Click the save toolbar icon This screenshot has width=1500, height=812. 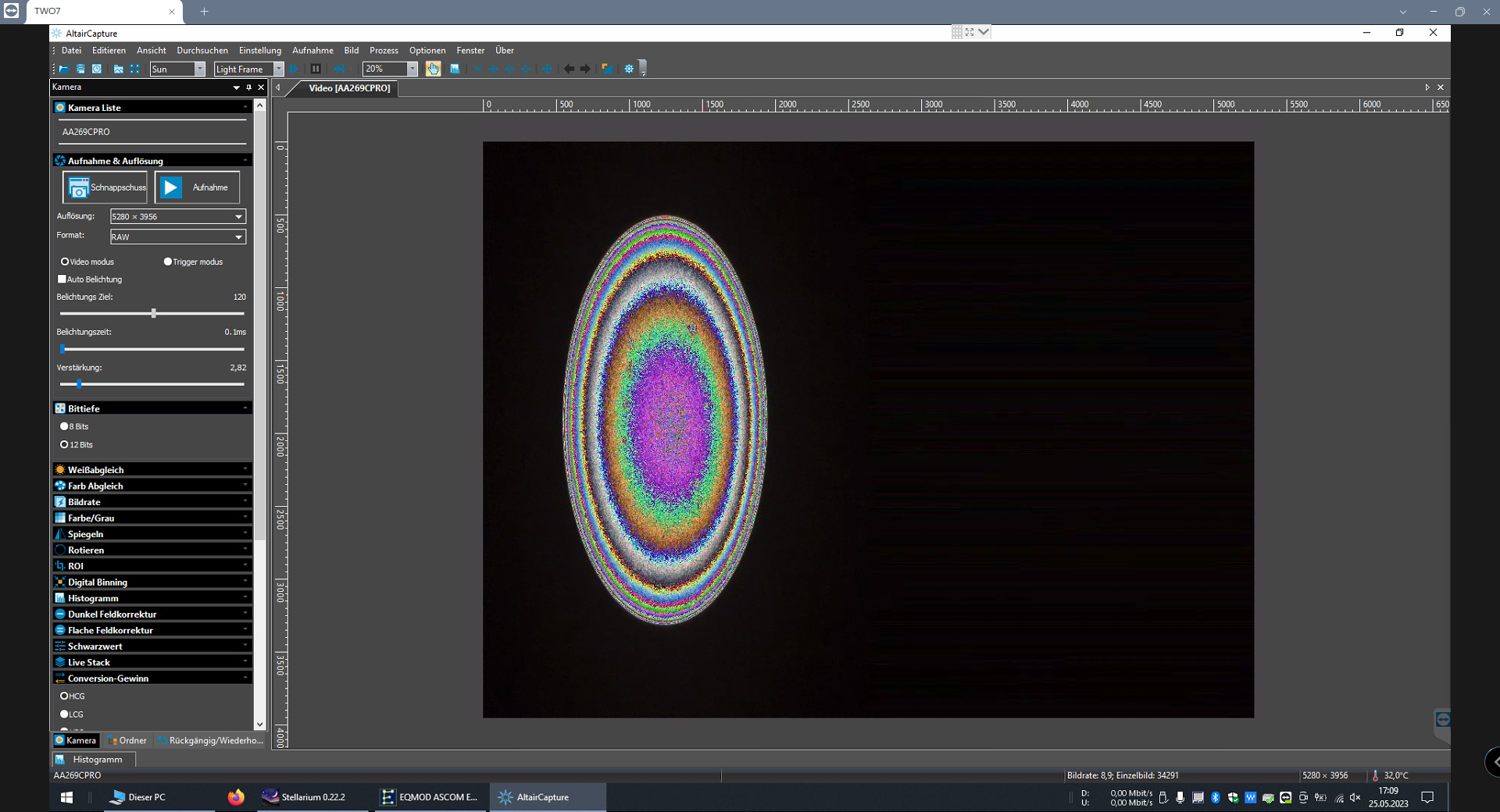point(80,69)
